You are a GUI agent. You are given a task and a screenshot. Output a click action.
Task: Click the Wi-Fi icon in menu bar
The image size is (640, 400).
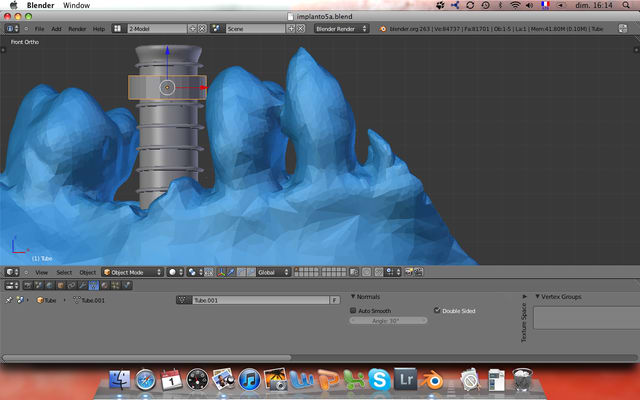pyautogui.click(x=515, y=6)
